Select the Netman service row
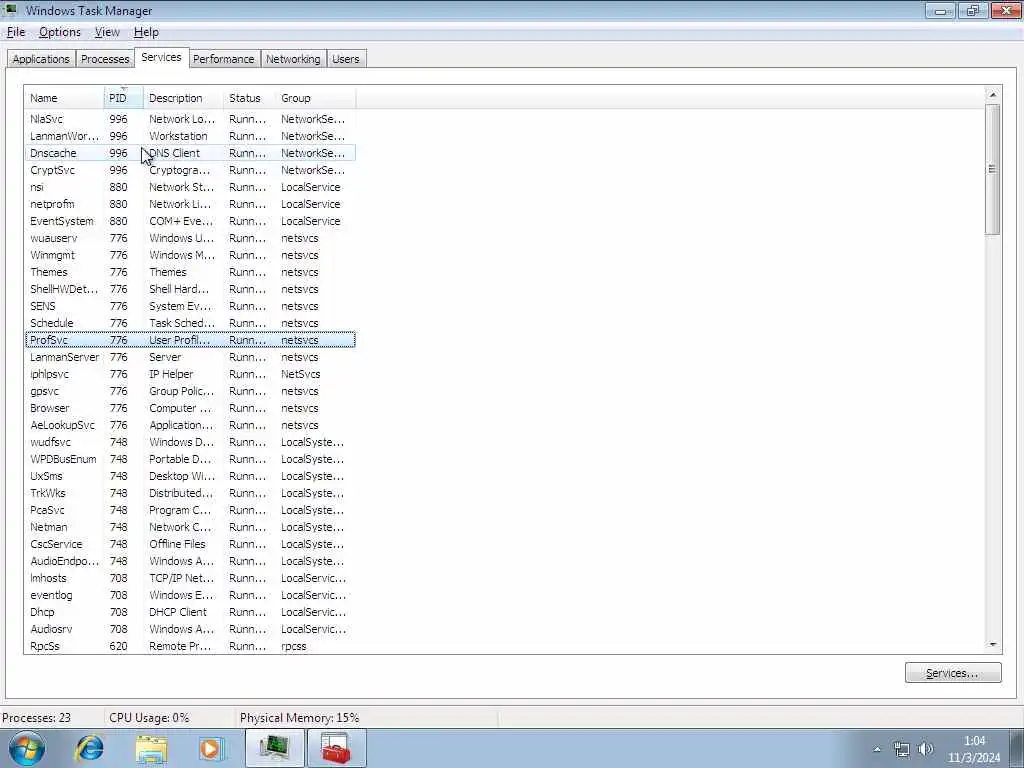 click(190, 526)
